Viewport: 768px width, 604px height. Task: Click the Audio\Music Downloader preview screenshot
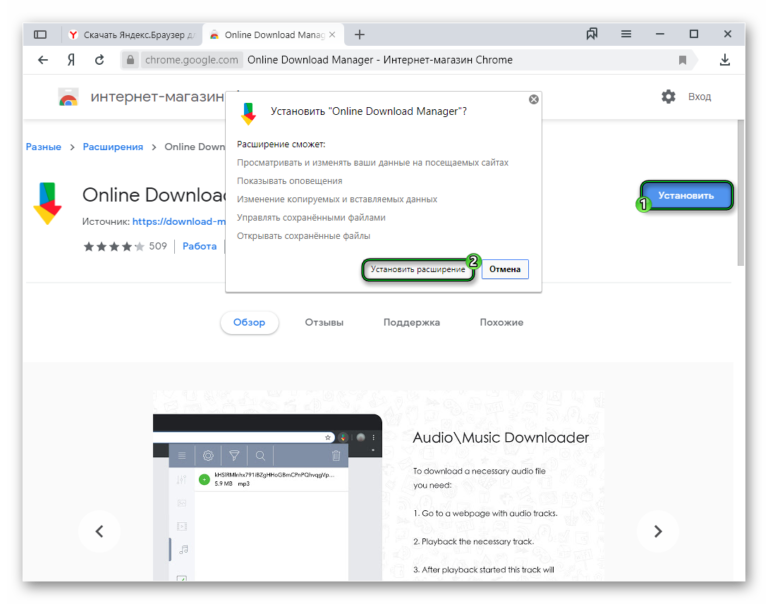[x=379, y=485]
